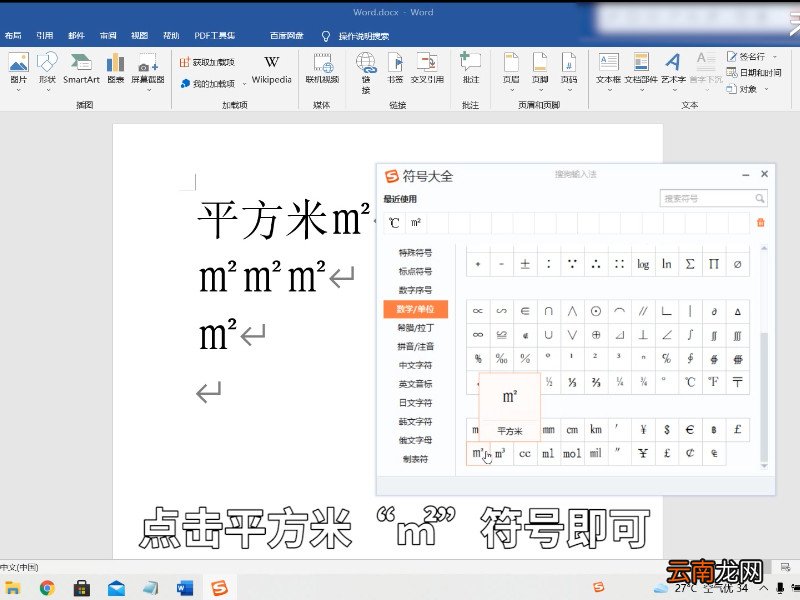Viewport: 800px width, 600px height.
Task: Insert a 交叉引用 cross-reference
Action: [x=427, y=69]
